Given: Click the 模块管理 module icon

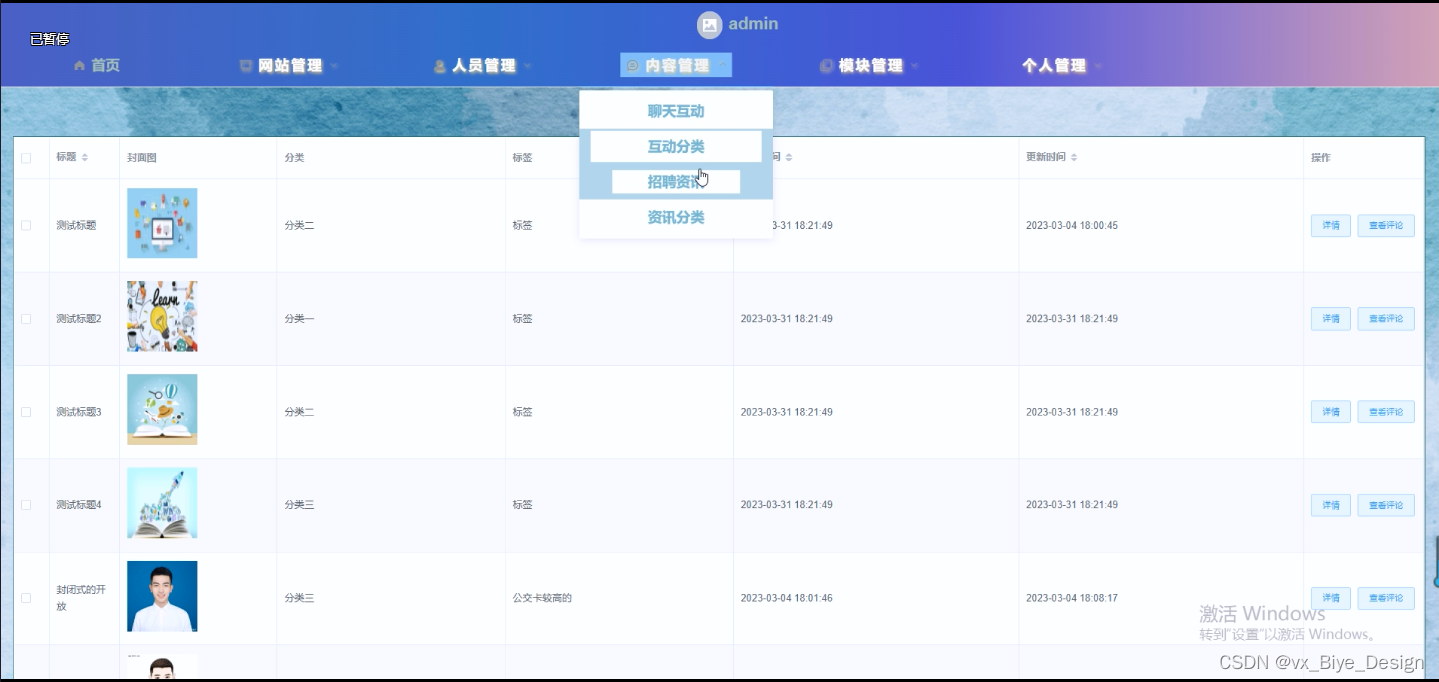Looking at the screenshot, I should 826,66.
